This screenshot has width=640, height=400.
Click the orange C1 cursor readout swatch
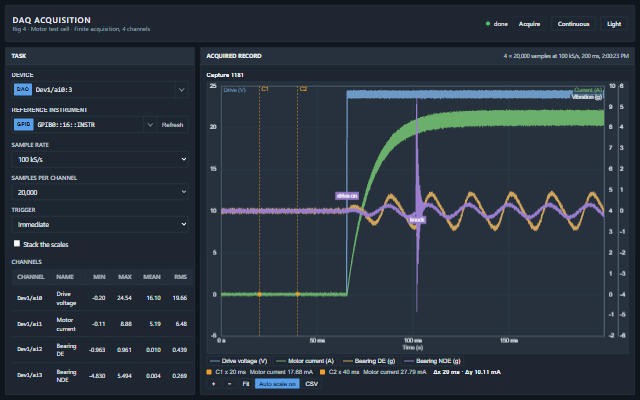tap(209, 372)
